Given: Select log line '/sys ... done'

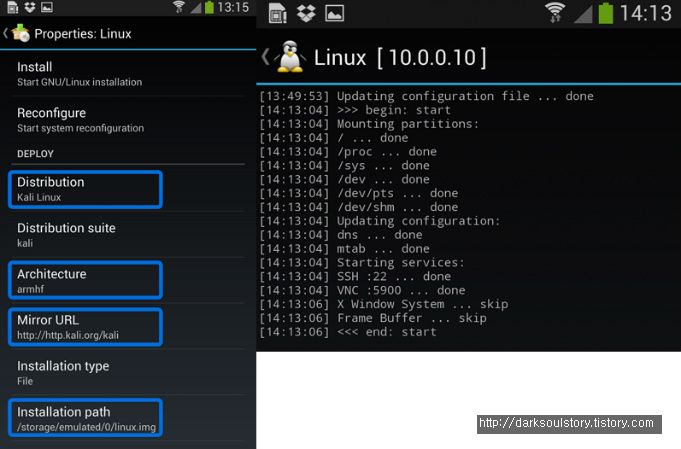Looking at the screenshot, I should pyautogui.click(x=383, y=166).
